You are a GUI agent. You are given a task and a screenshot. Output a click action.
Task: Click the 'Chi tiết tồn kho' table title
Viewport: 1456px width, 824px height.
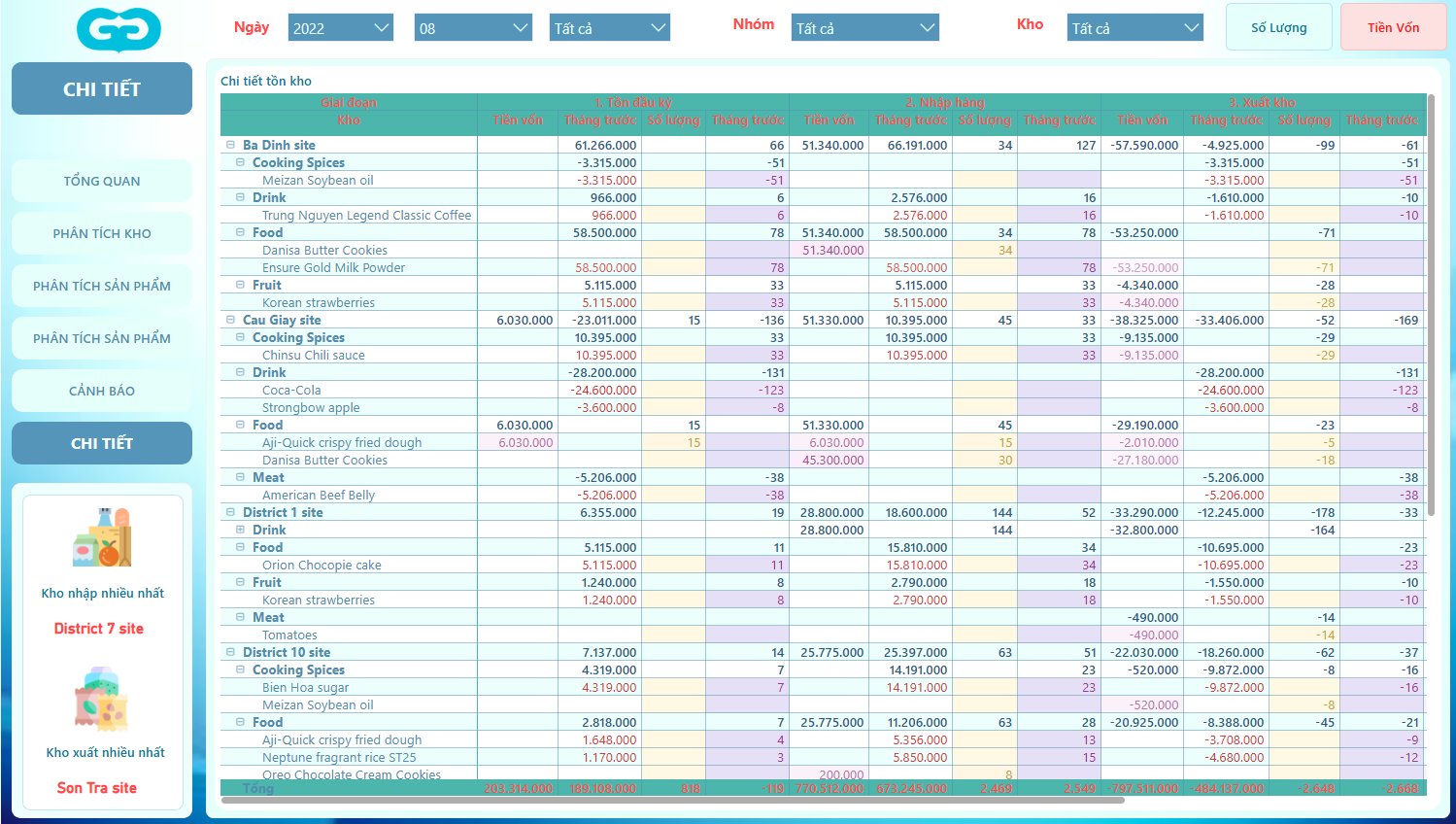266,81
